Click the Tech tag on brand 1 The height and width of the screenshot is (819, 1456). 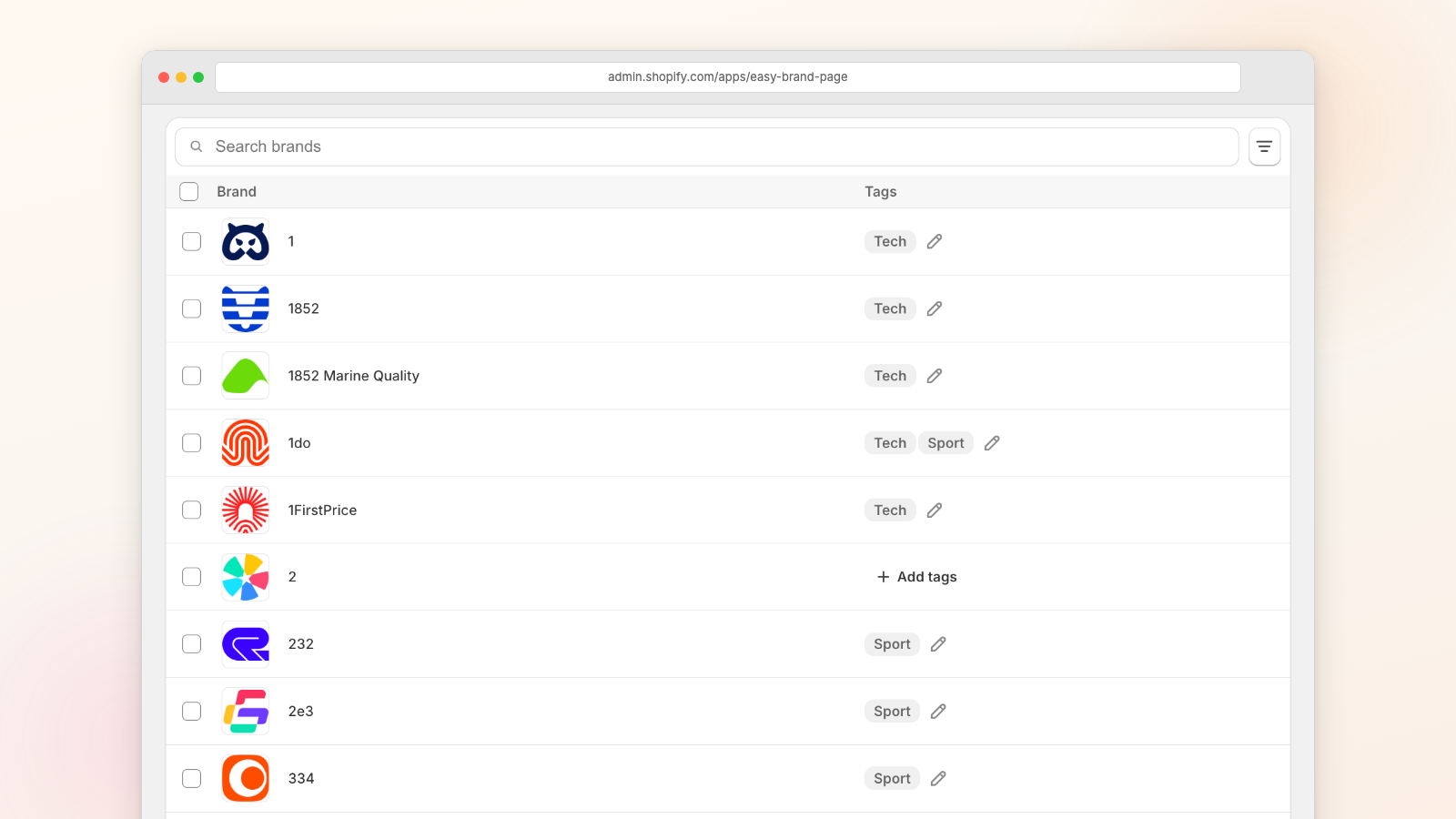tap(890, 241)
